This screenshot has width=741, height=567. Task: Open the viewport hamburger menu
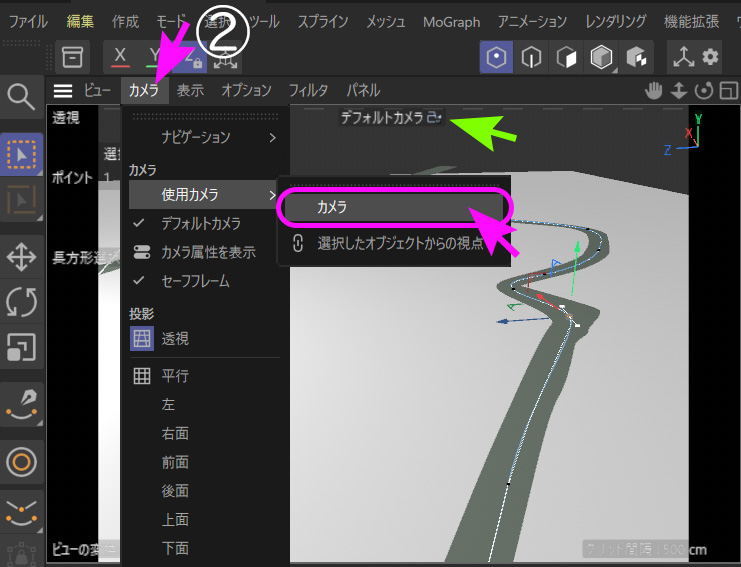[x=63, y=91]
